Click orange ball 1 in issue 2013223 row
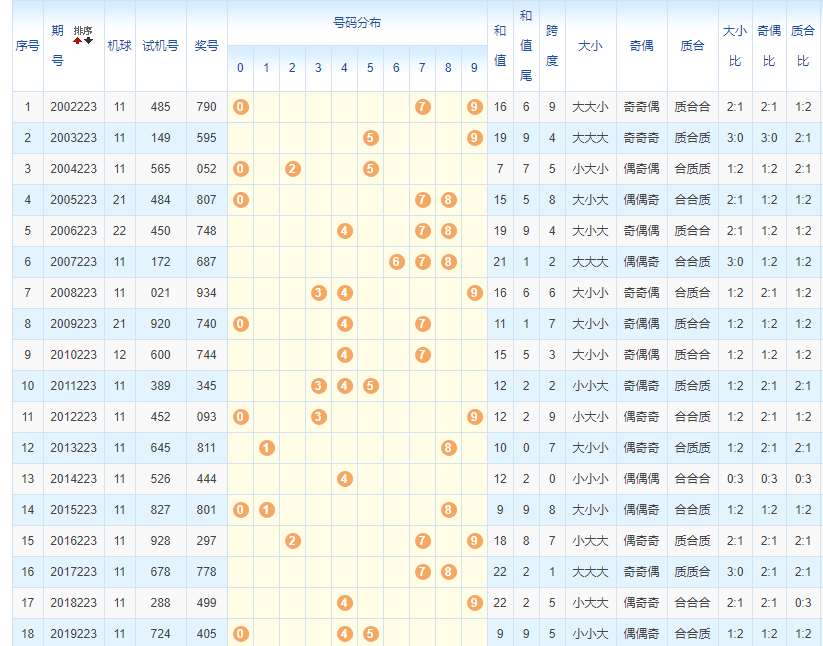 266,448
